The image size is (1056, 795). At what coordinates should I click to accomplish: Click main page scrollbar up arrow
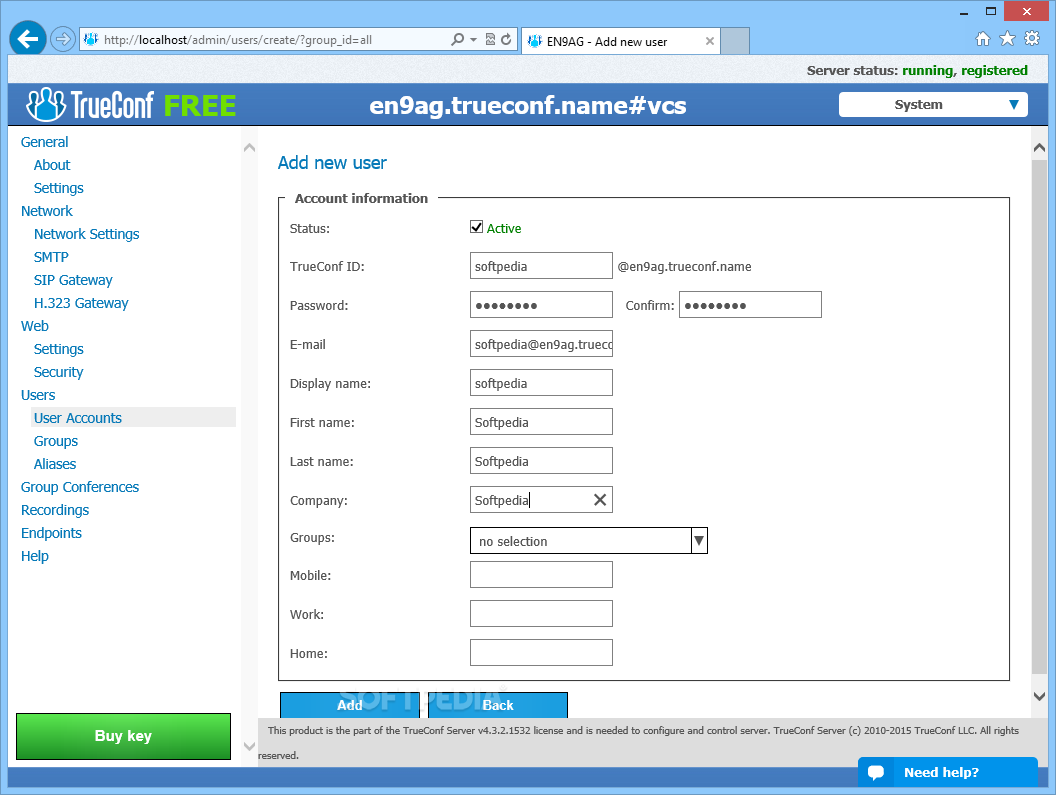(1039, 148)
